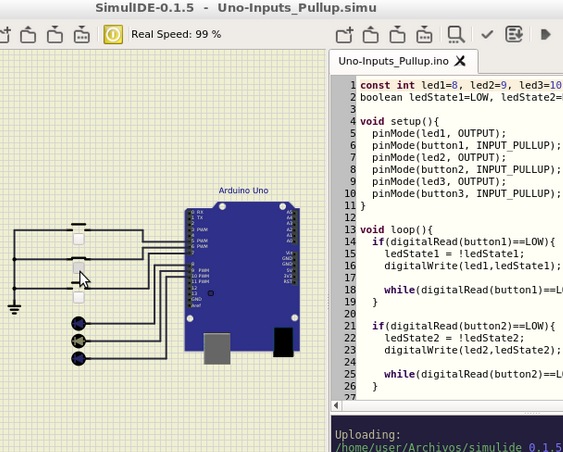This screenshot has height=452, width=563.
Task: Click the ledState2 = !ledState2; line
Action: (x=454, y=338)
